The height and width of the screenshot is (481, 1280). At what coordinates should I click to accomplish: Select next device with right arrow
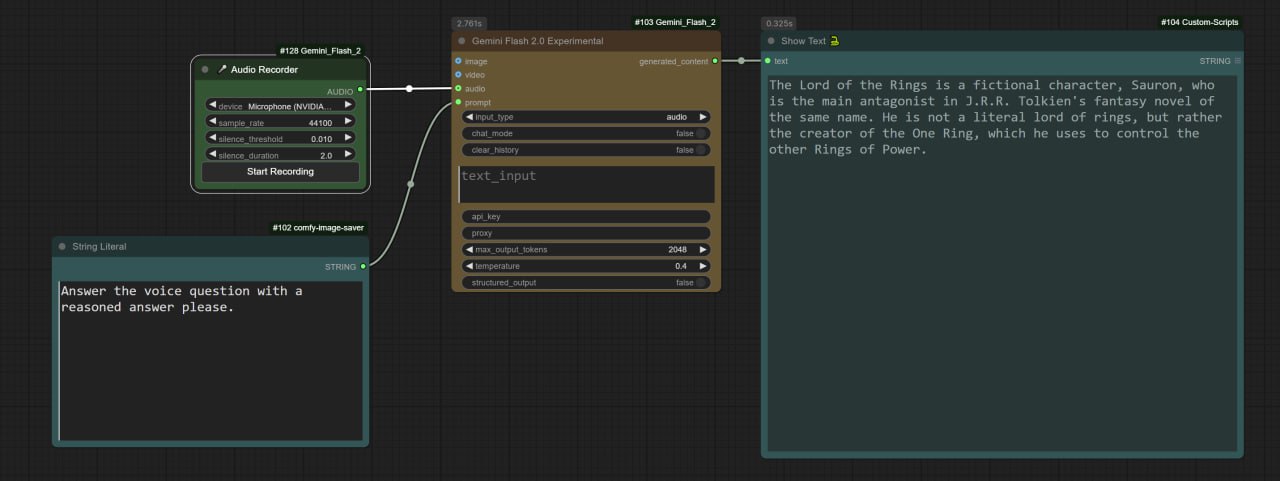click(348, 105)
